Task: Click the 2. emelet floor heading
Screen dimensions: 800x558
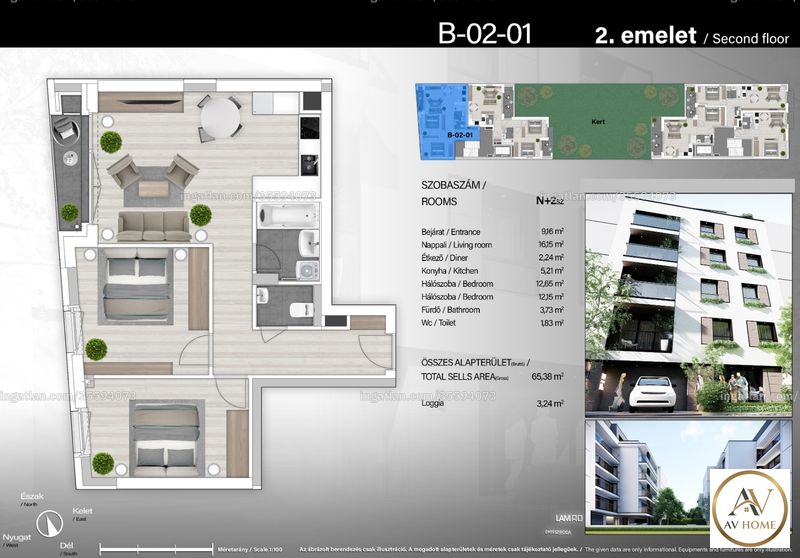Action: tap(645, 35)
